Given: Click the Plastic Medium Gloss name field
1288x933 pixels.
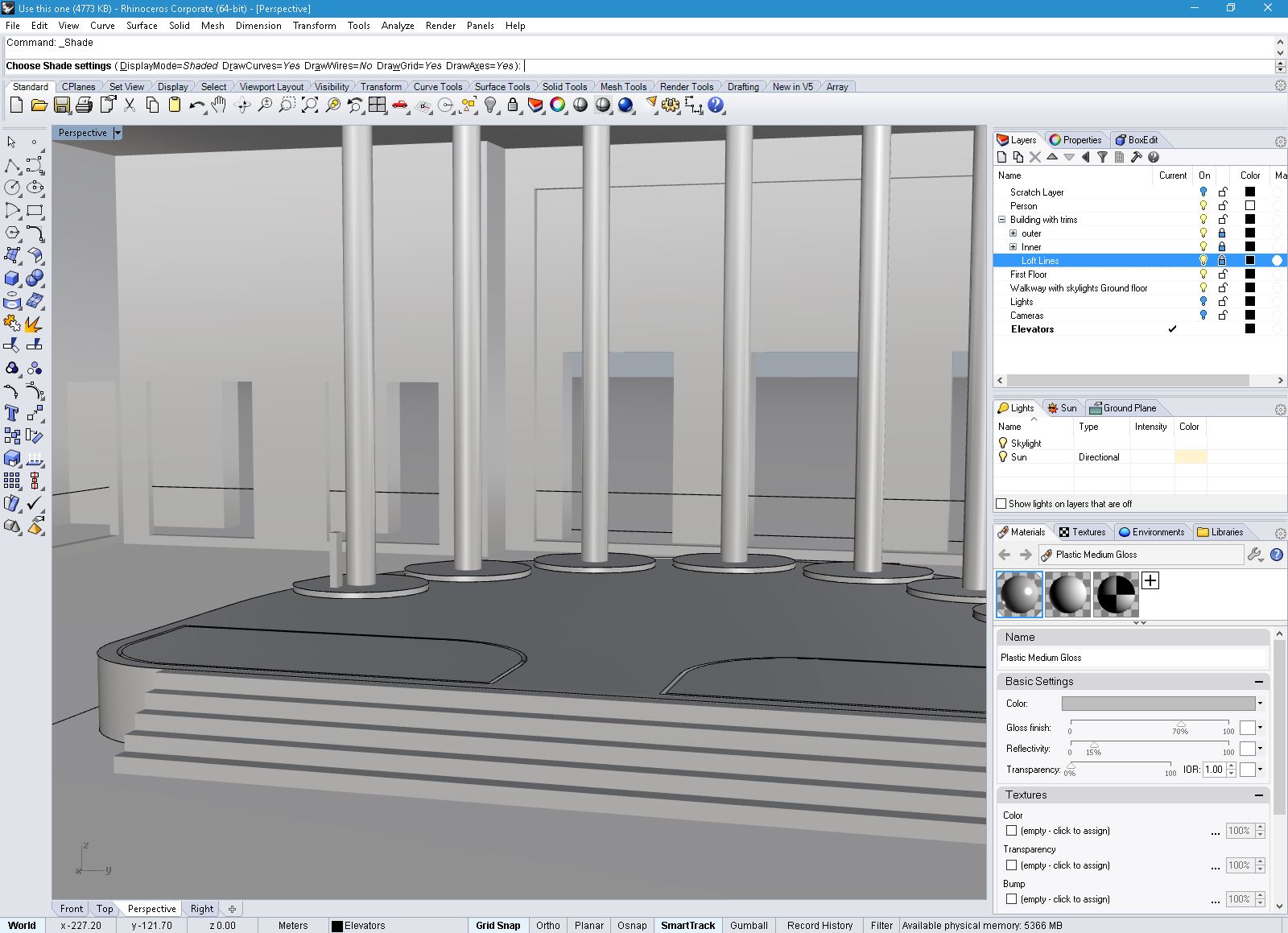Looking at the screenshot, I should 1132,658.
